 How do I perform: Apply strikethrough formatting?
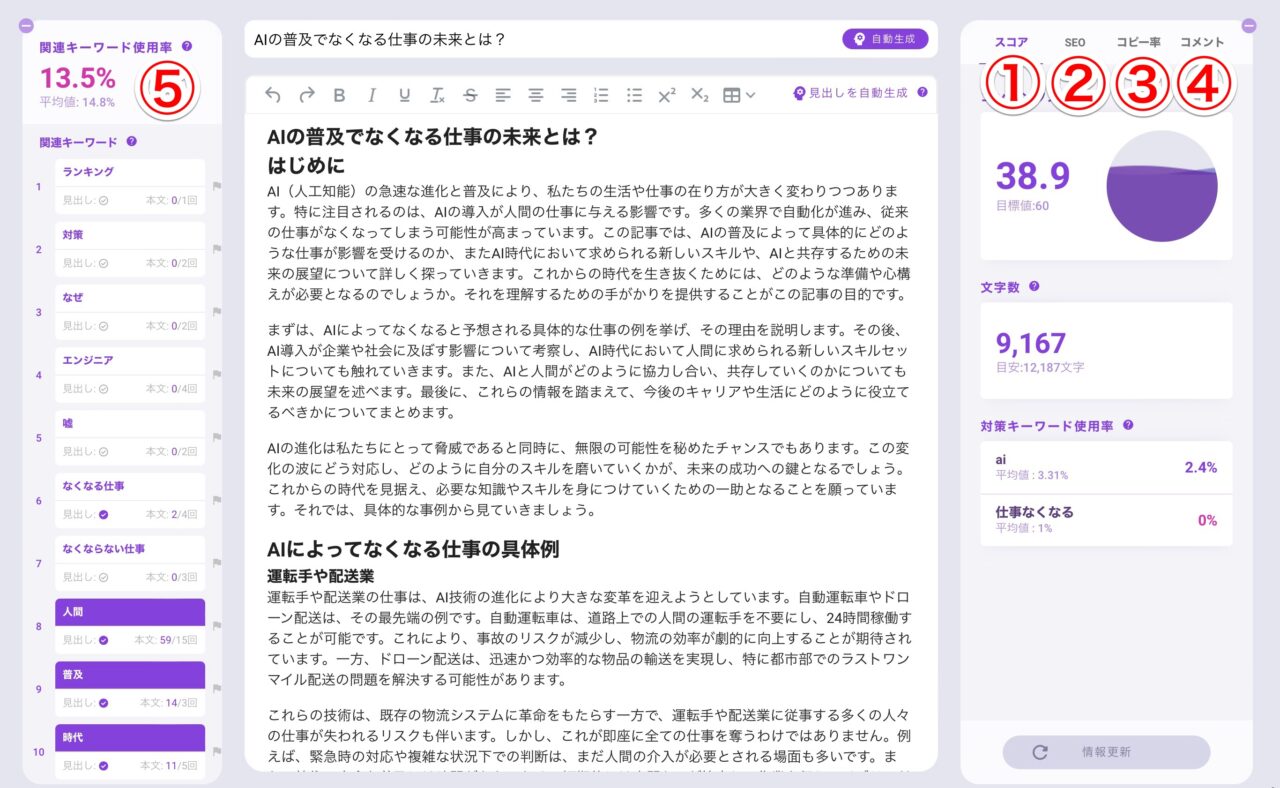(470, 95)
